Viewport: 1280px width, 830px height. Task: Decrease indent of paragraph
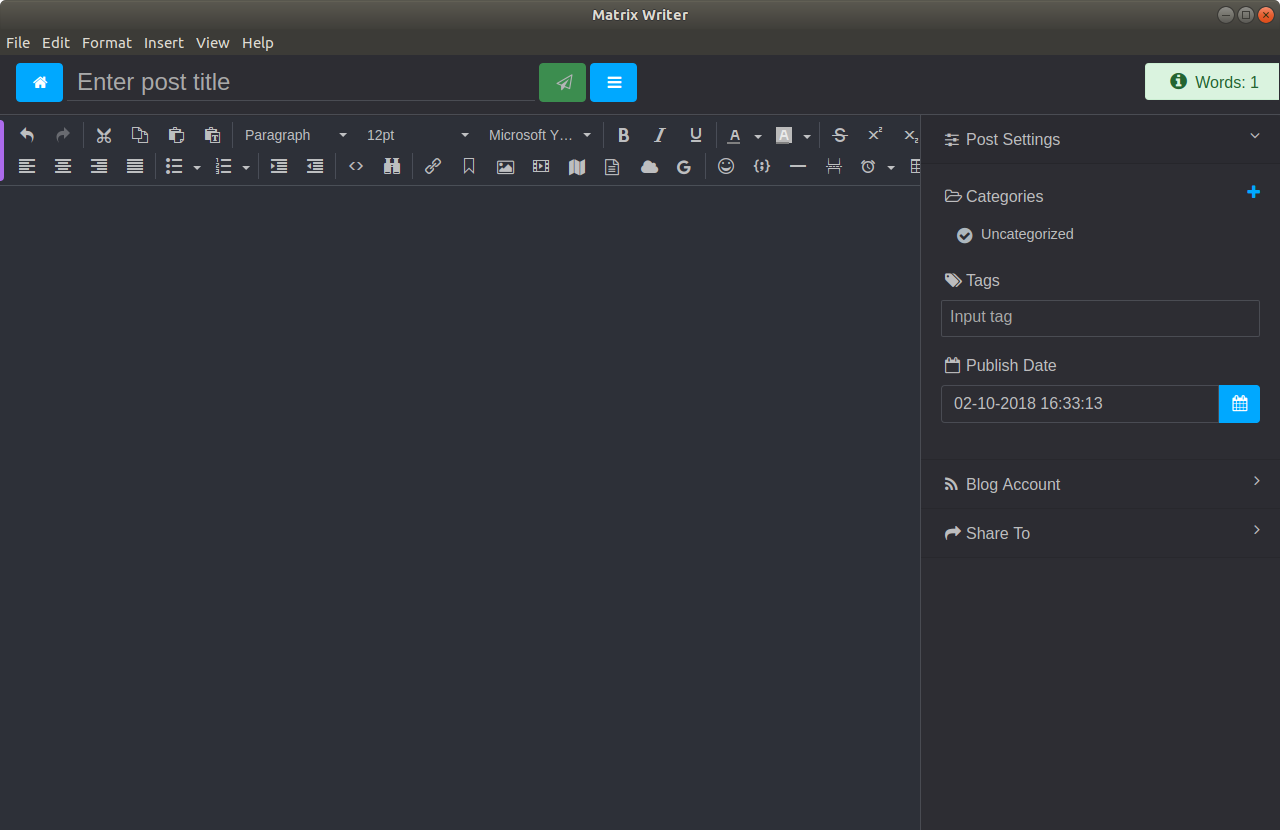(x=315, y=167)
